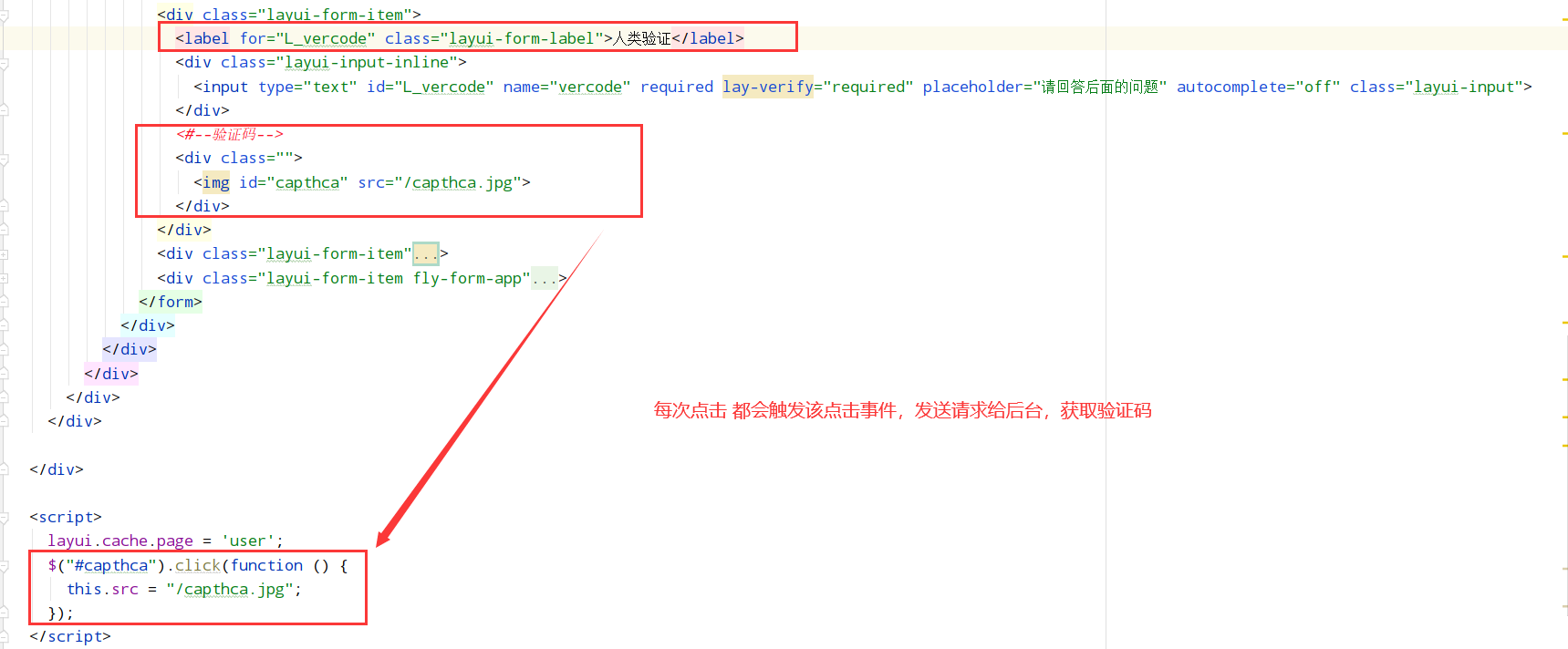Click the standalone required attribute on input
Viewport: 1568px width, 649px height.
pyautogui.click(x=677, y=87)
